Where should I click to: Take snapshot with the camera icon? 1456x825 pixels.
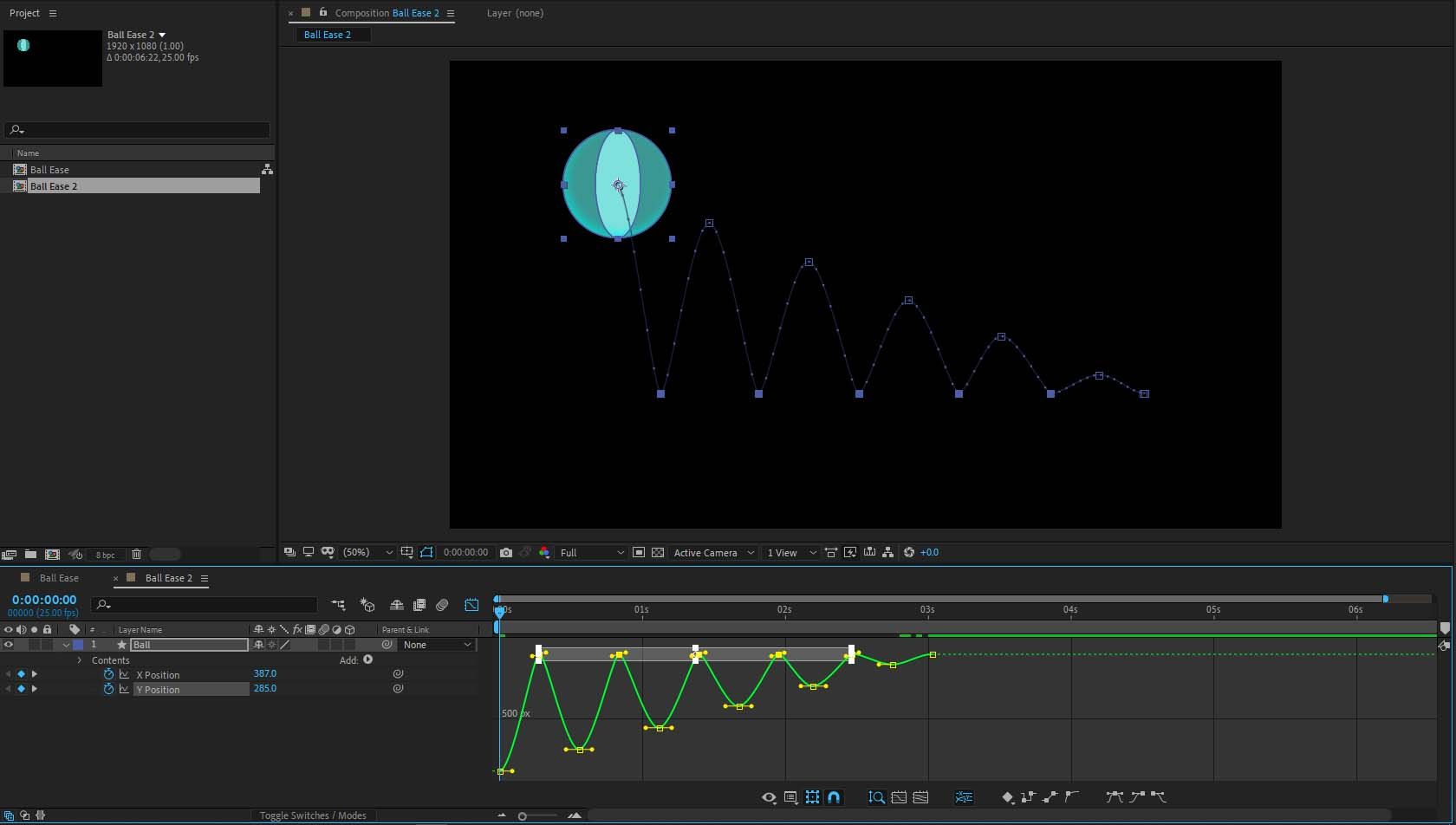coord(506,552)
